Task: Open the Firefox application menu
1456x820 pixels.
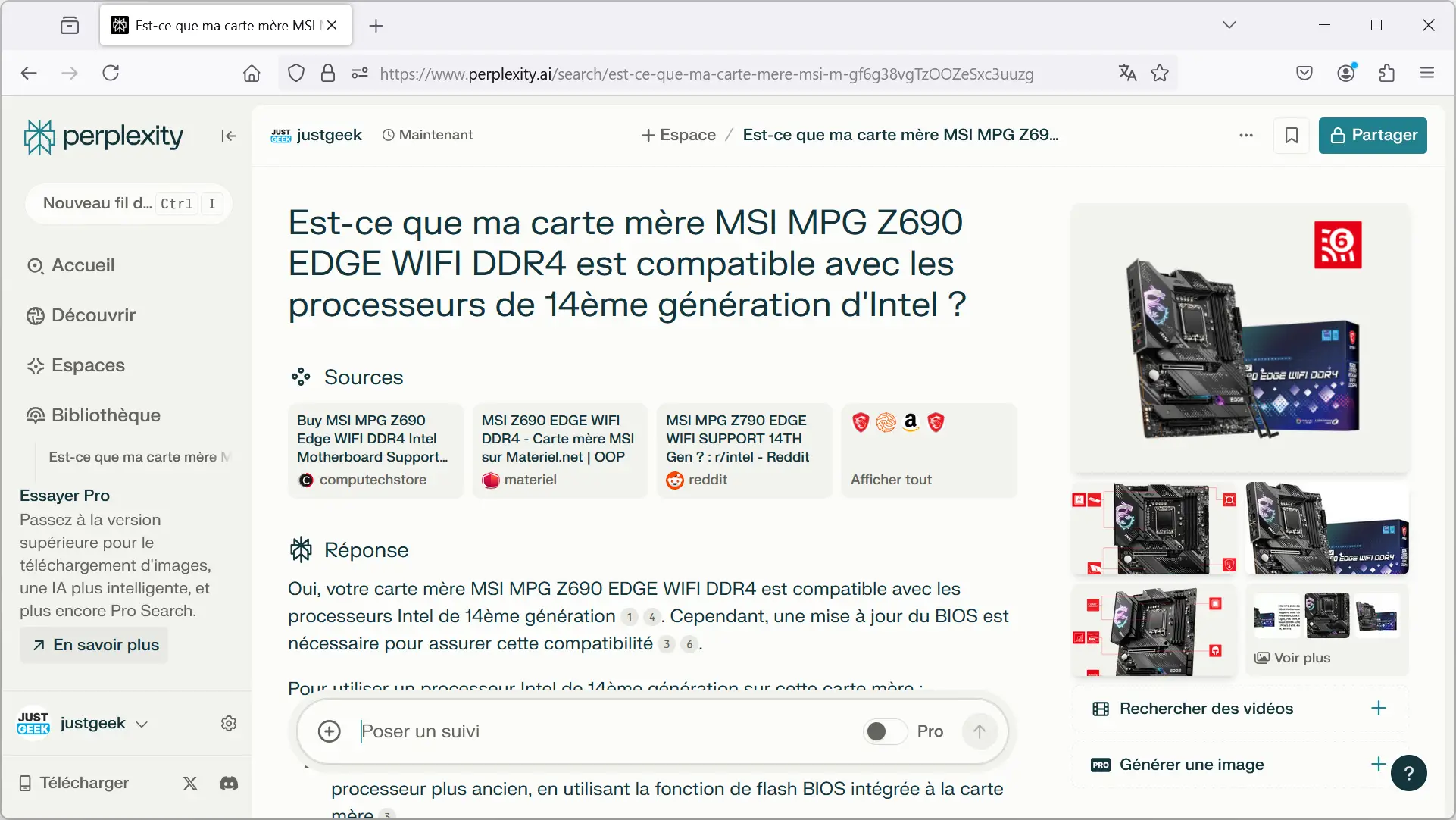Action: (1427, 74)
